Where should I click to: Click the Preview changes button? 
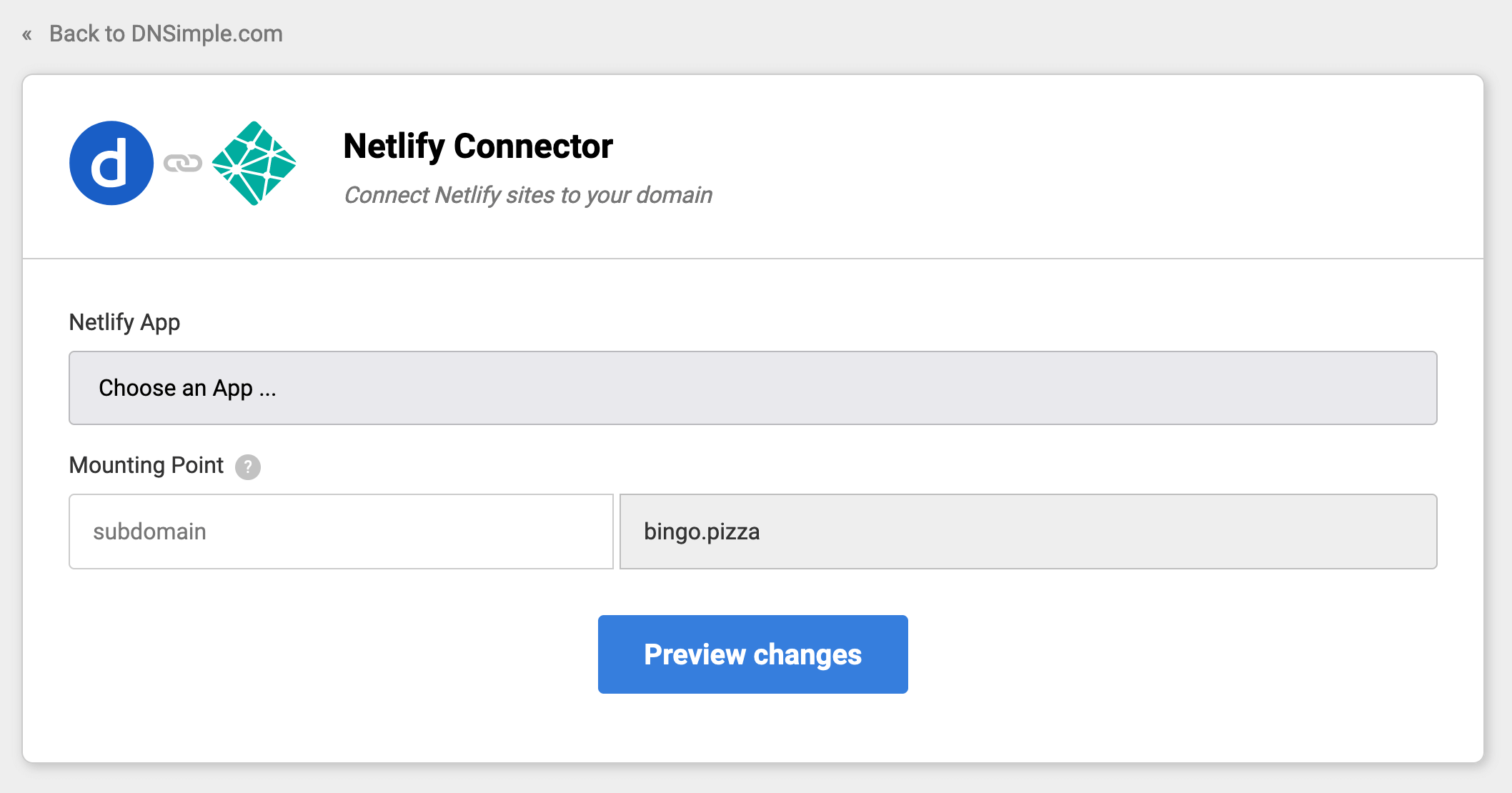(752, 654)
